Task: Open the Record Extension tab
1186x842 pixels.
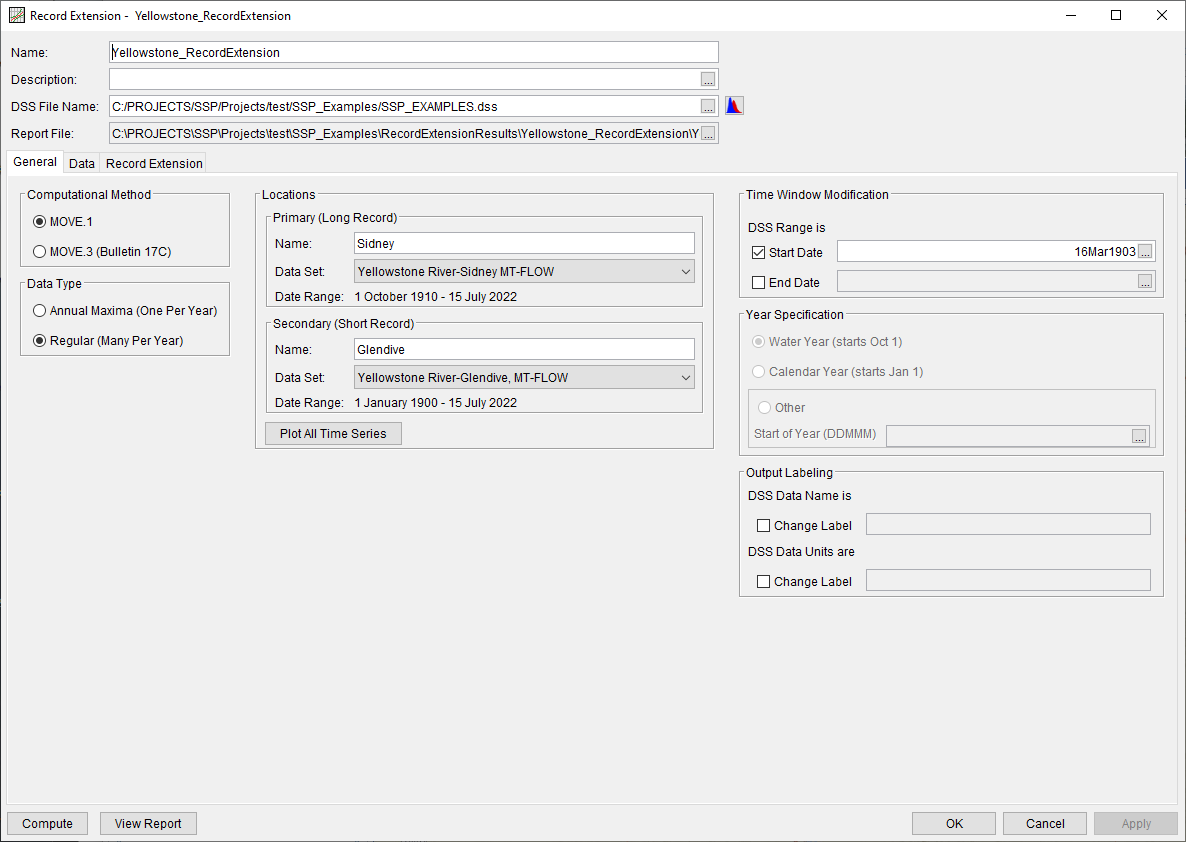Action: (x=154, y=164)
